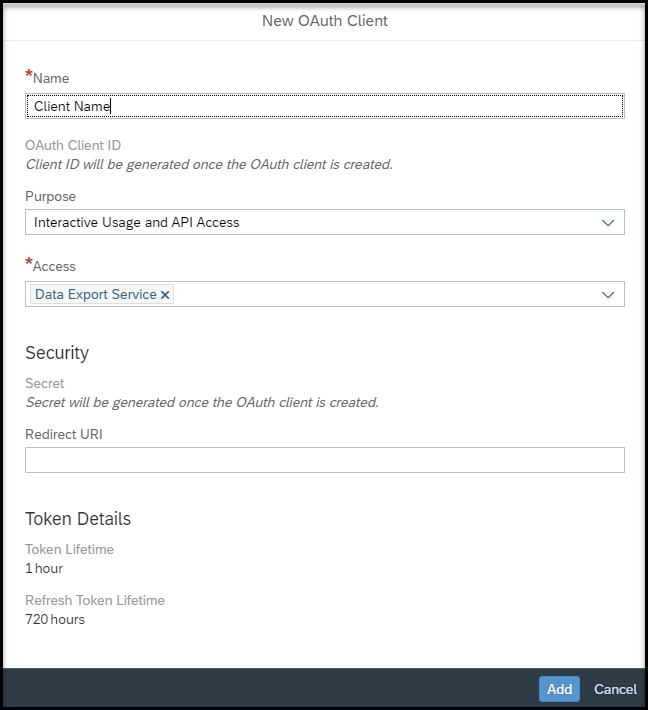Viewport: 648px width, 710px height.
Task: Click the 720 hours refresh lifetime value
Action: pos(55,619)
